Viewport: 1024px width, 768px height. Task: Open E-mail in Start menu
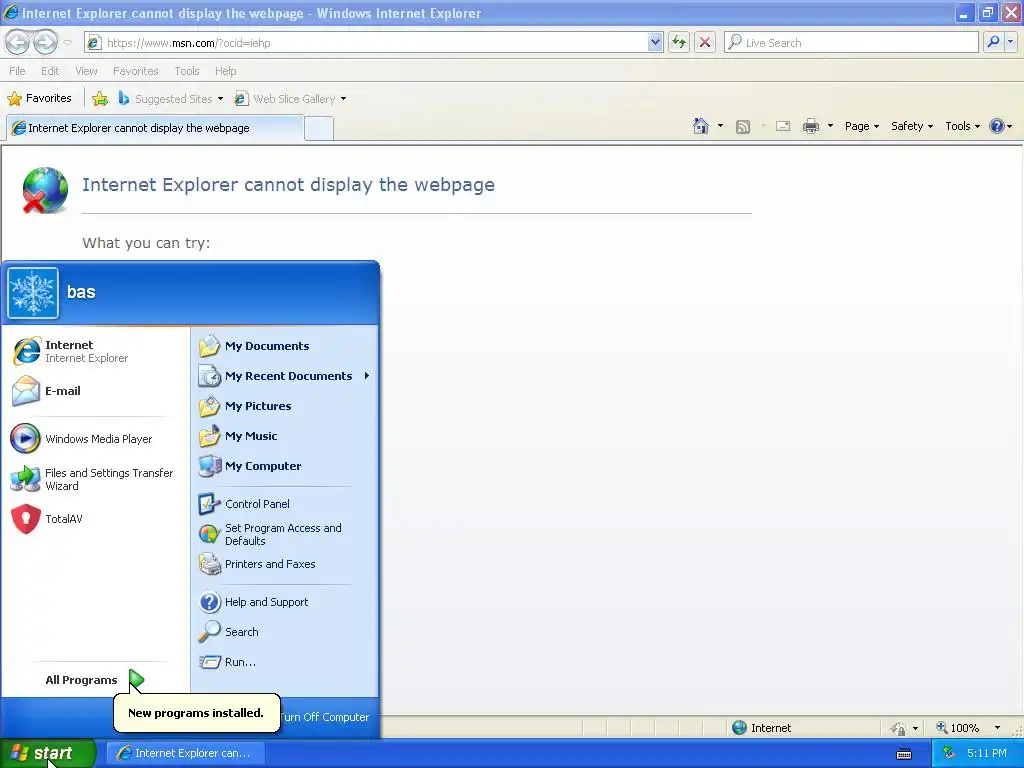(95, 391)
